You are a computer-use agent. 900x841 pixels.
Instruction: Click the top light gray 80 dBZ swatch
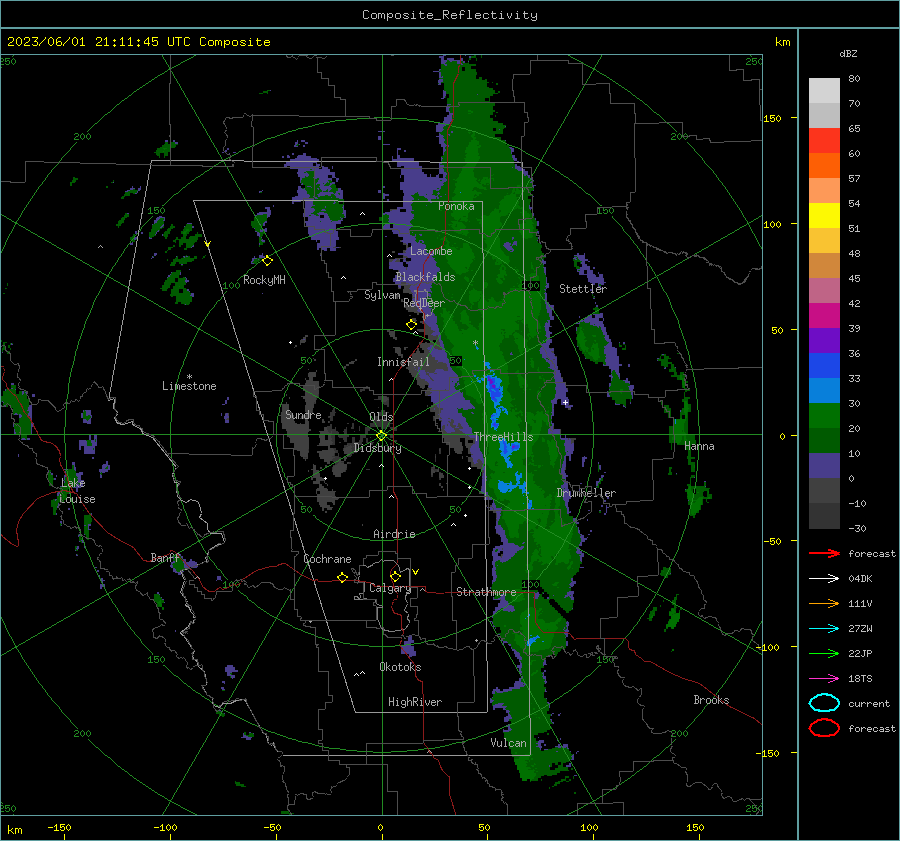(x=824, y=90)
